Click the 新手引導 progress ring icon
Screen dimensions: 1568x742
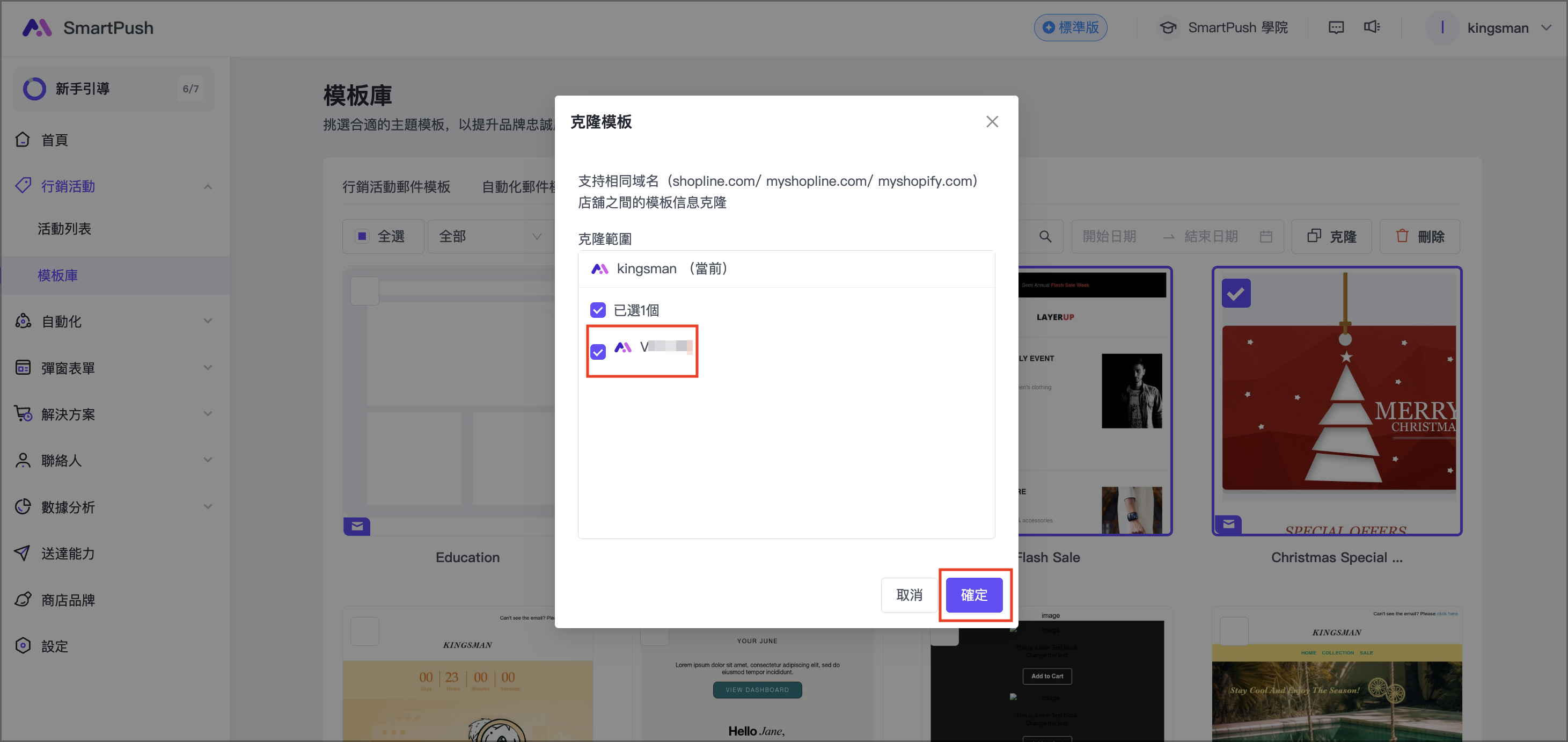tap(34, 89)
